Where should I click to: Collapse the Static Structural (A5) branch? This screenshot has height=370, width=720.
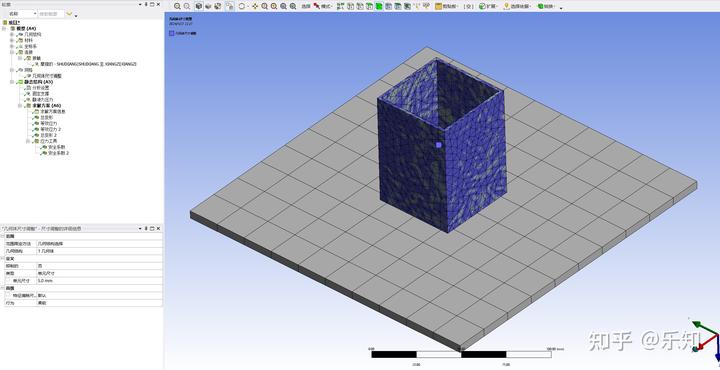click(12, 82)
